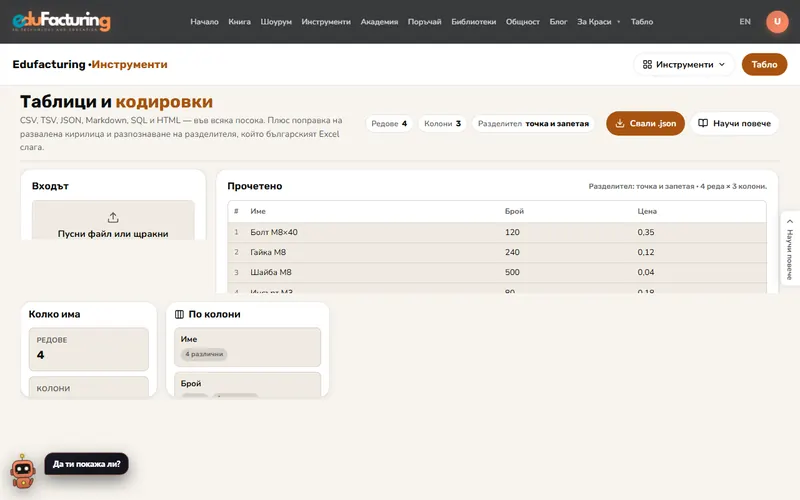Image resolution: width=800 pixels, height=500 pixels.
Task: Expand the За Краси menu
Action: (598, 21)
